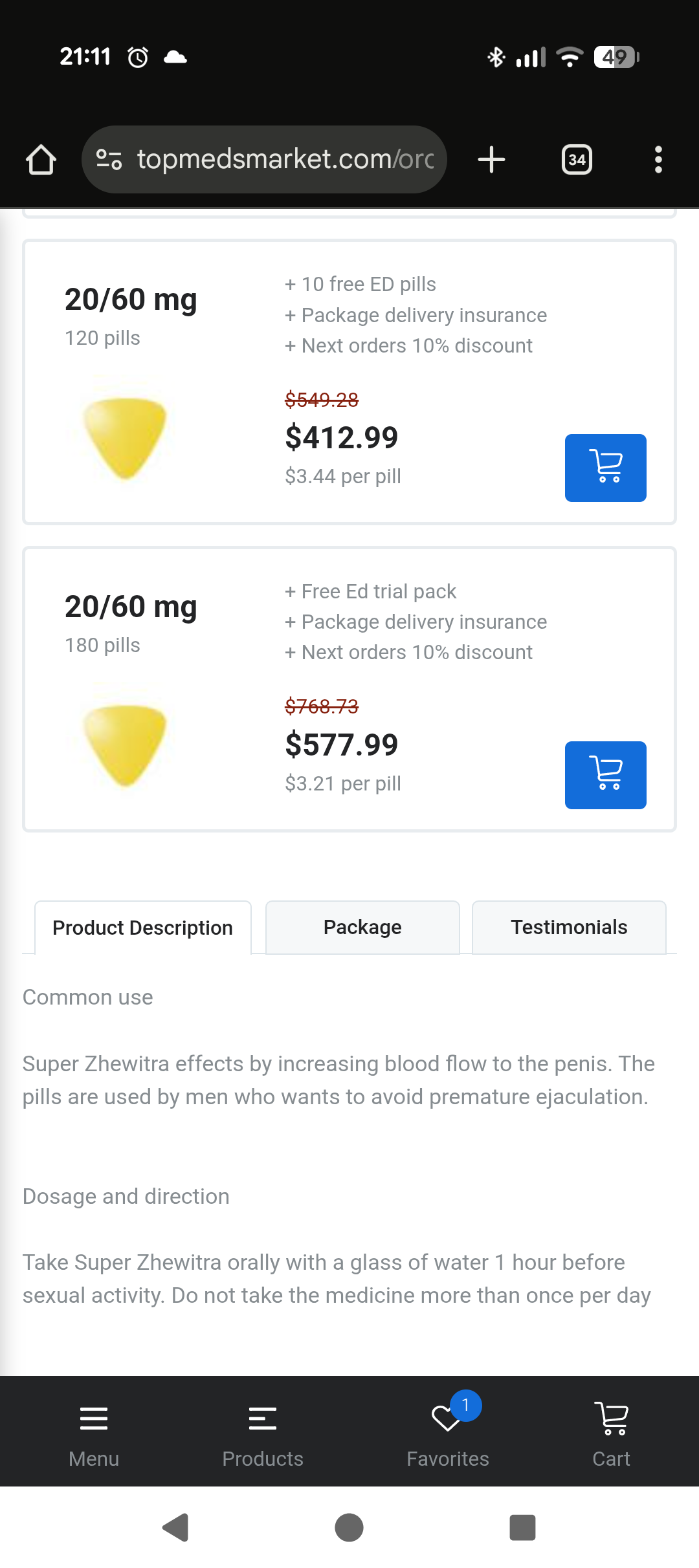The image size is (699, 1568).
Task: Add 180 pills package to cart
Action: pos(605,775)
